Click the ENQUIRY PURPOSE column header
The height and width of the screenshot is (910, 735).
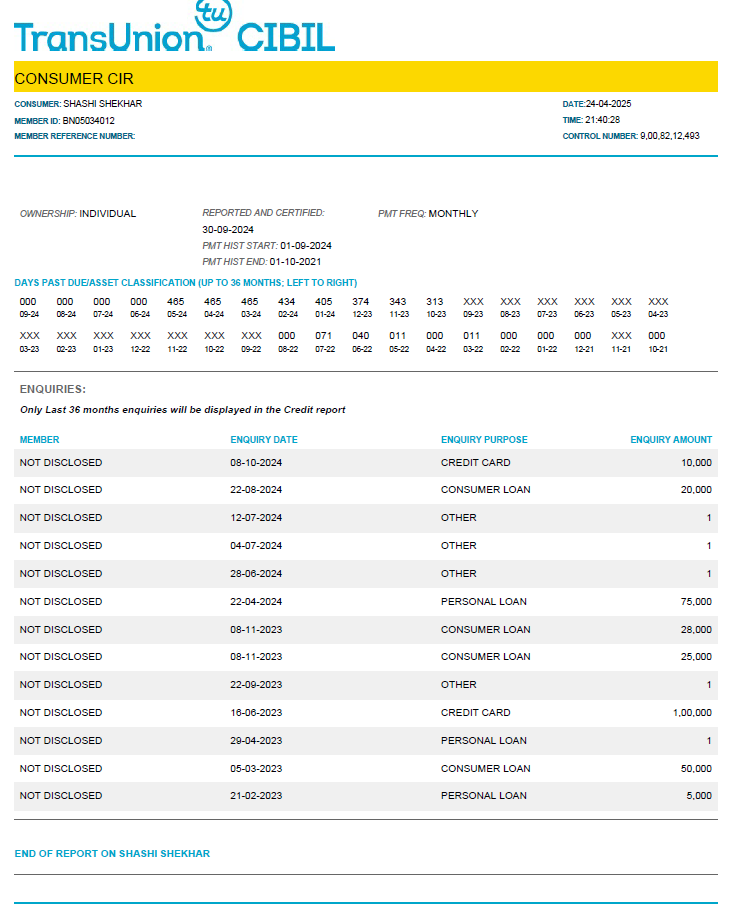pos(484,440)
